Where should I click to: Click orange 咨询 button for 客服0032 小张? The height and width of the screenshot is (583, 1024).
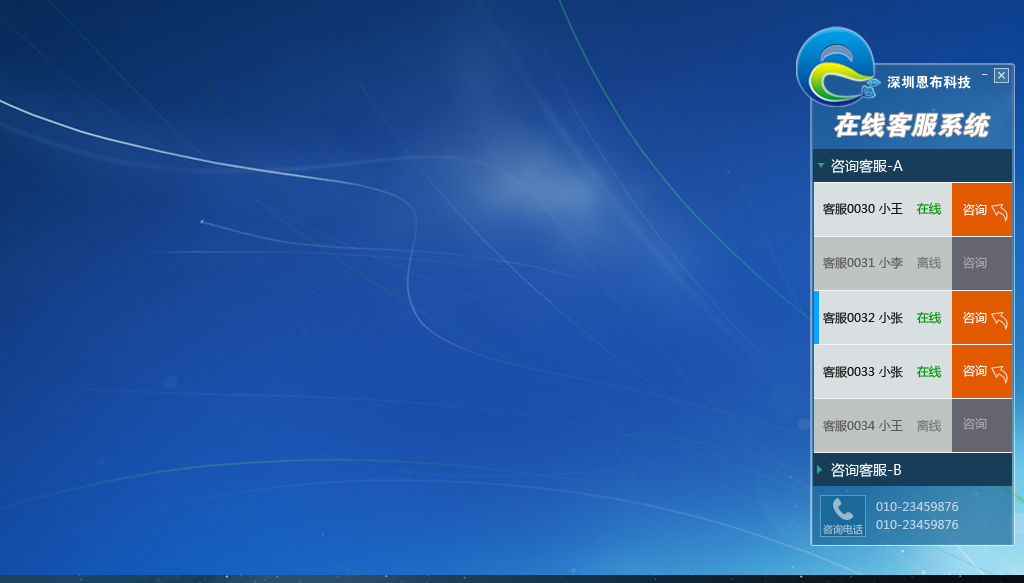(x=982, y=318)
